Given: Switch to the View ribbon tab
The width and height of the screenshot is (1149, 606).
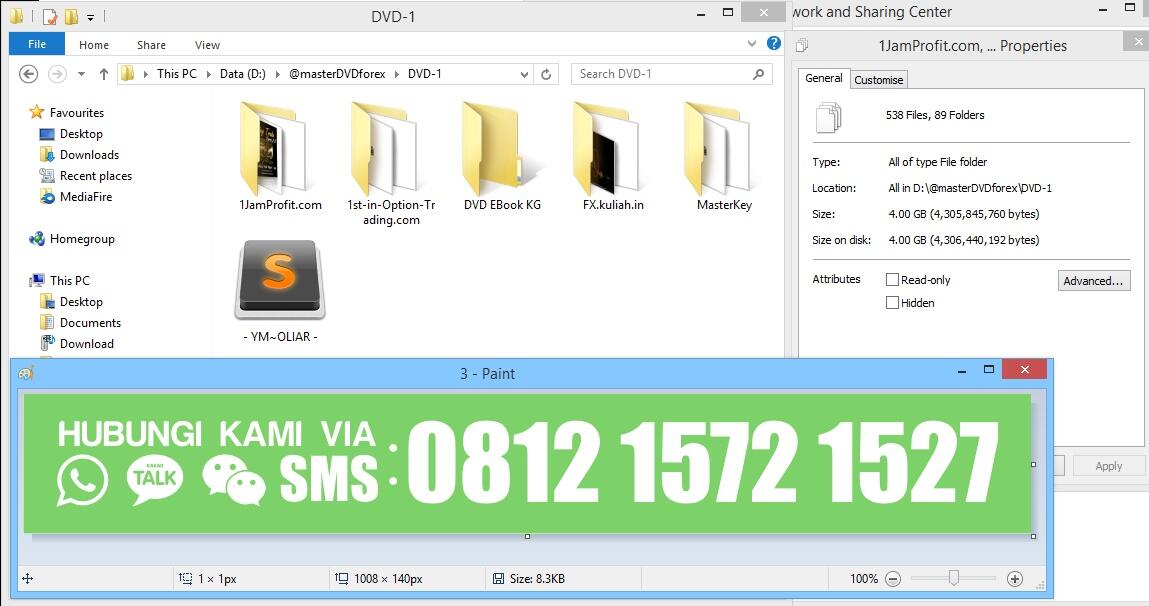Looking at the screenshot, I should click(x=207, y=45).
